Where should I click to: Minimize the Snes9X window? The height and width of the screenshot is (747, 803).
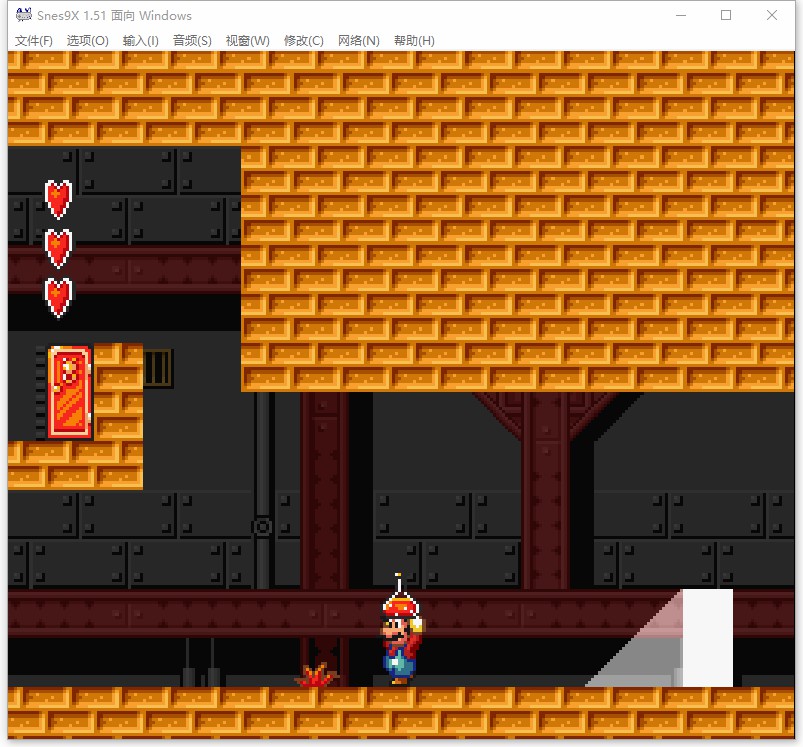click(x=681, y=15)
